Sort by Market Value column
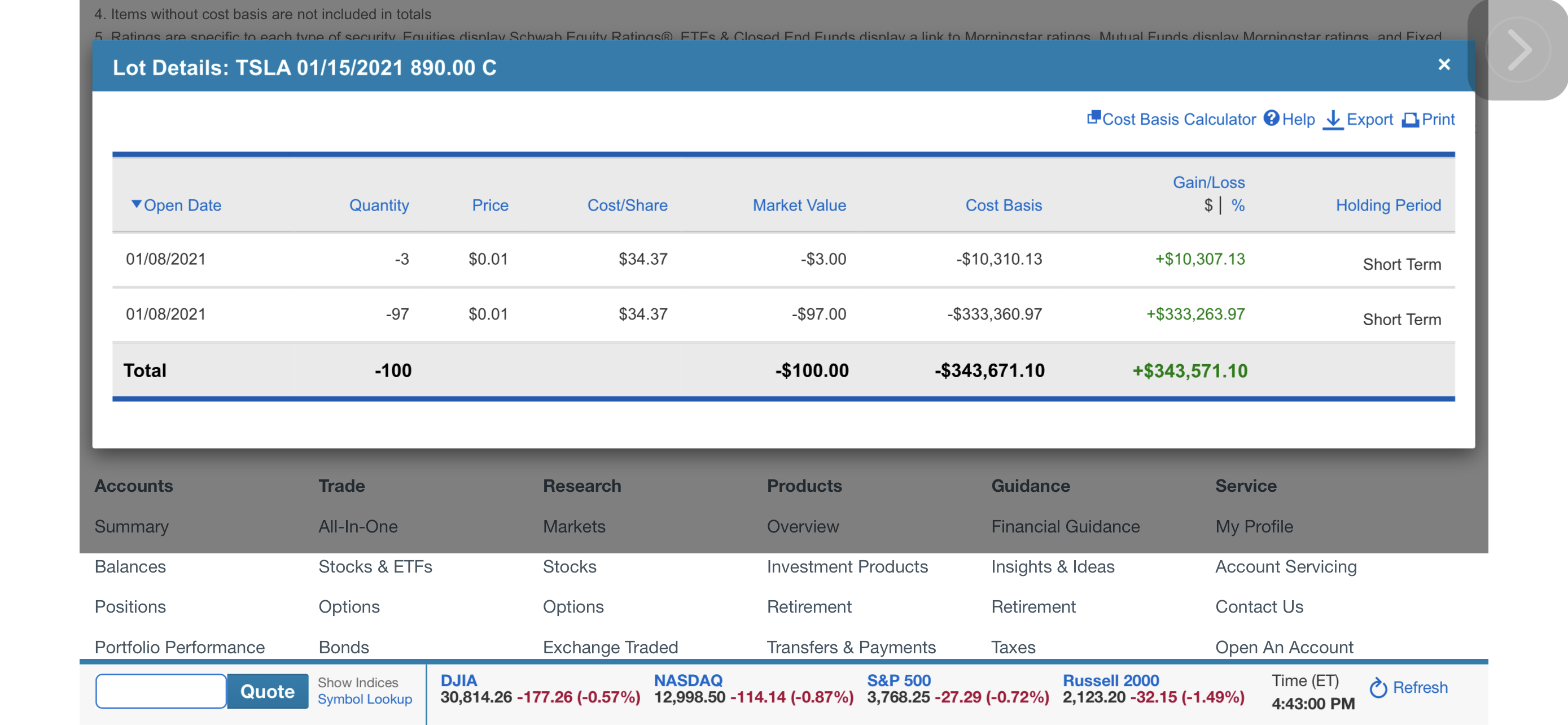1568x725 pixels. (x=799, y=205)
